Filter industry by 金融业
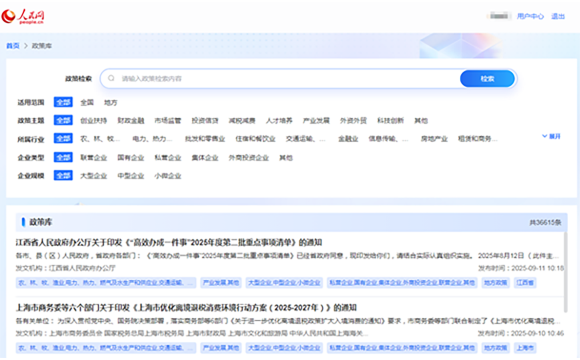The width and height of the screenshot is (580, 360). tap(348, 139)
